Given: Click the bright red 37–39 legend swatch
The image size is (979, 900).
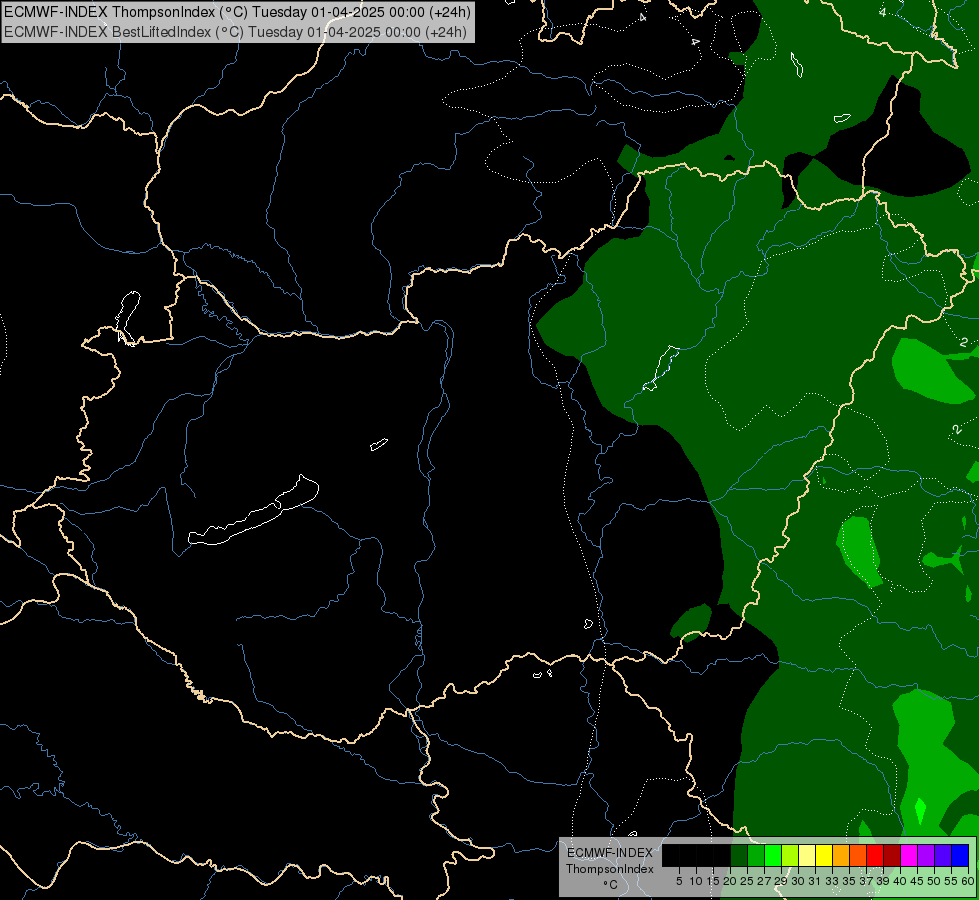Looking at the screenshot, I should (875, 855).
